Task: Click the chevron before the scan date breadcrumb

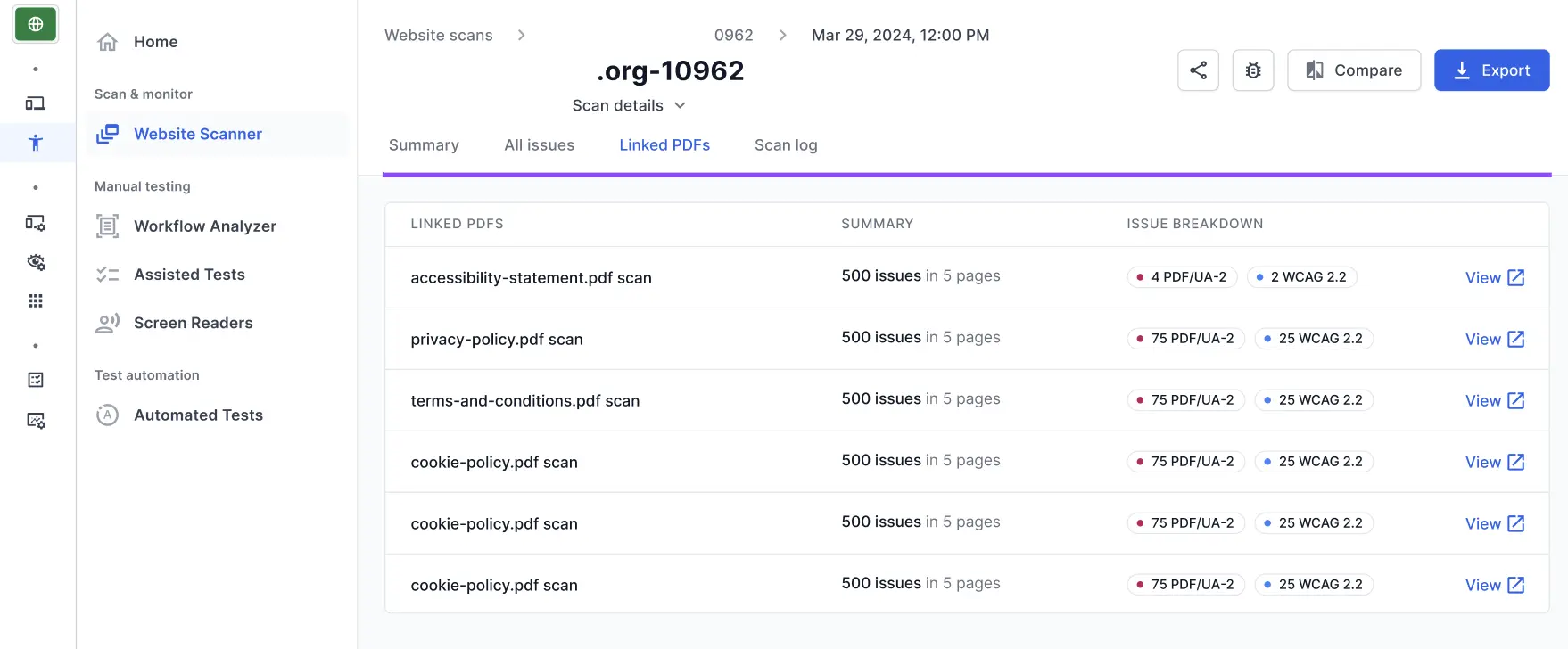Action: (782, 35)
